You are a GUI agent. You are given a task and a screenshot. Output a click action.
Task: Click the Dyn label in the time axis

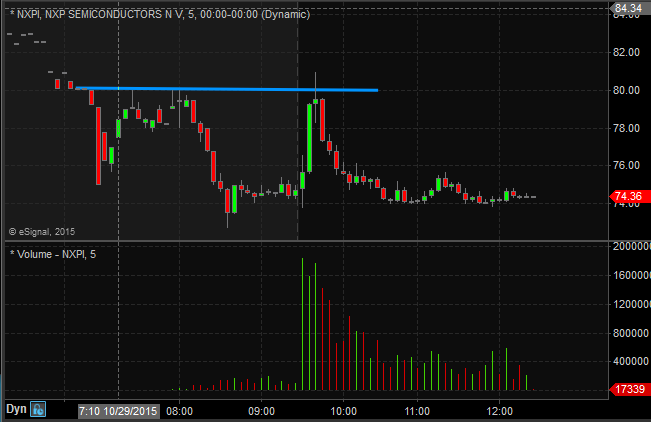coord(16,409)
